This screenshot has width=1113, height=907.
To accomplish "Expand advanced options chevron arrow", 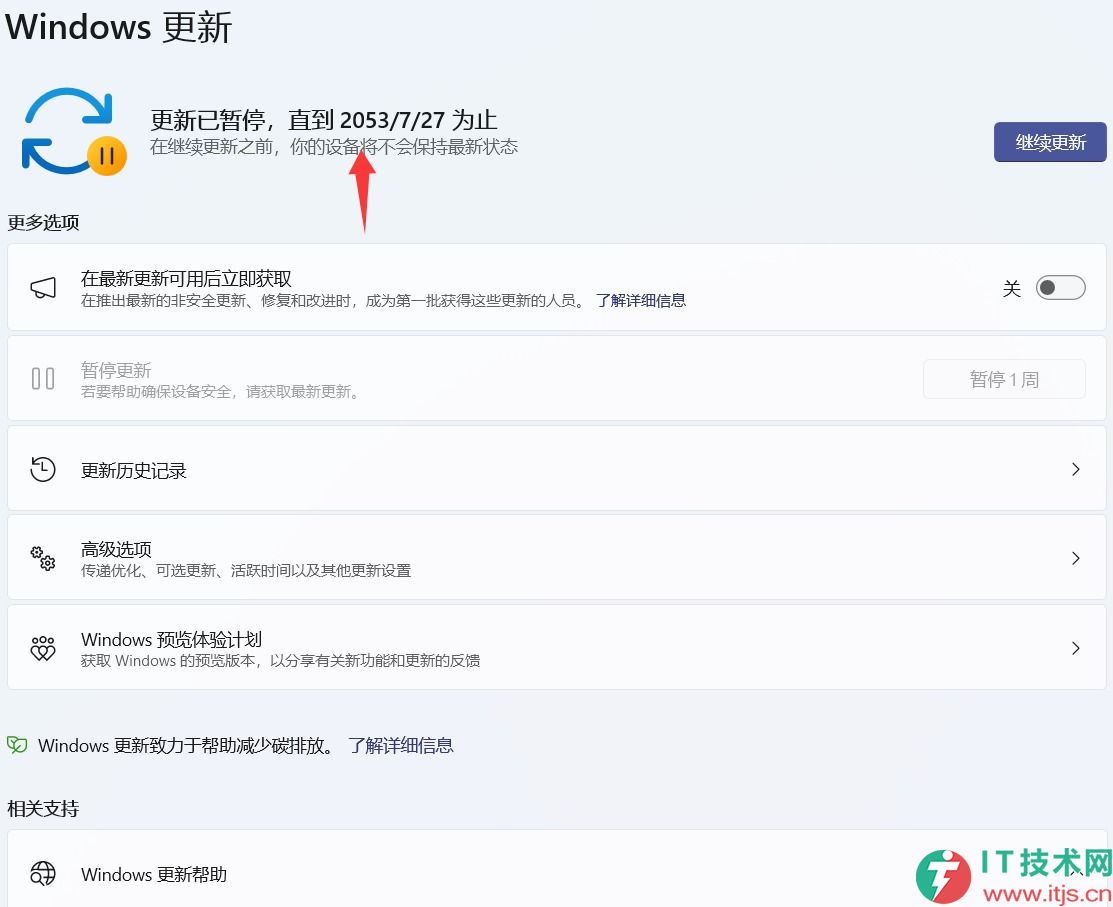I will point(1076,558).
